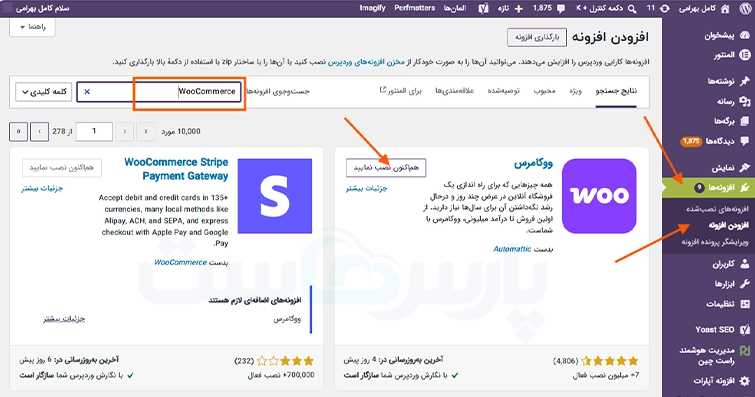The height and width of the screenshot is (397, 755).
Task: Switch to the توصیه‌شده tab
Action: tap(503, 91)
